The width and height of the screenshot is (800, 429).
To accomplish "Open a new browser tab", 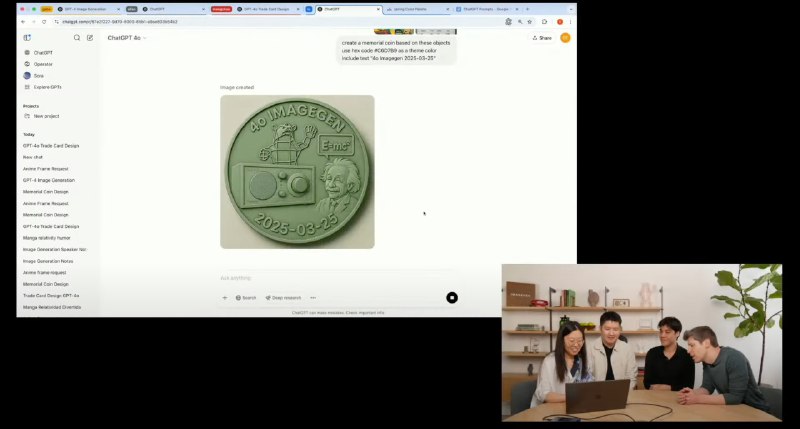I will 528,9.
